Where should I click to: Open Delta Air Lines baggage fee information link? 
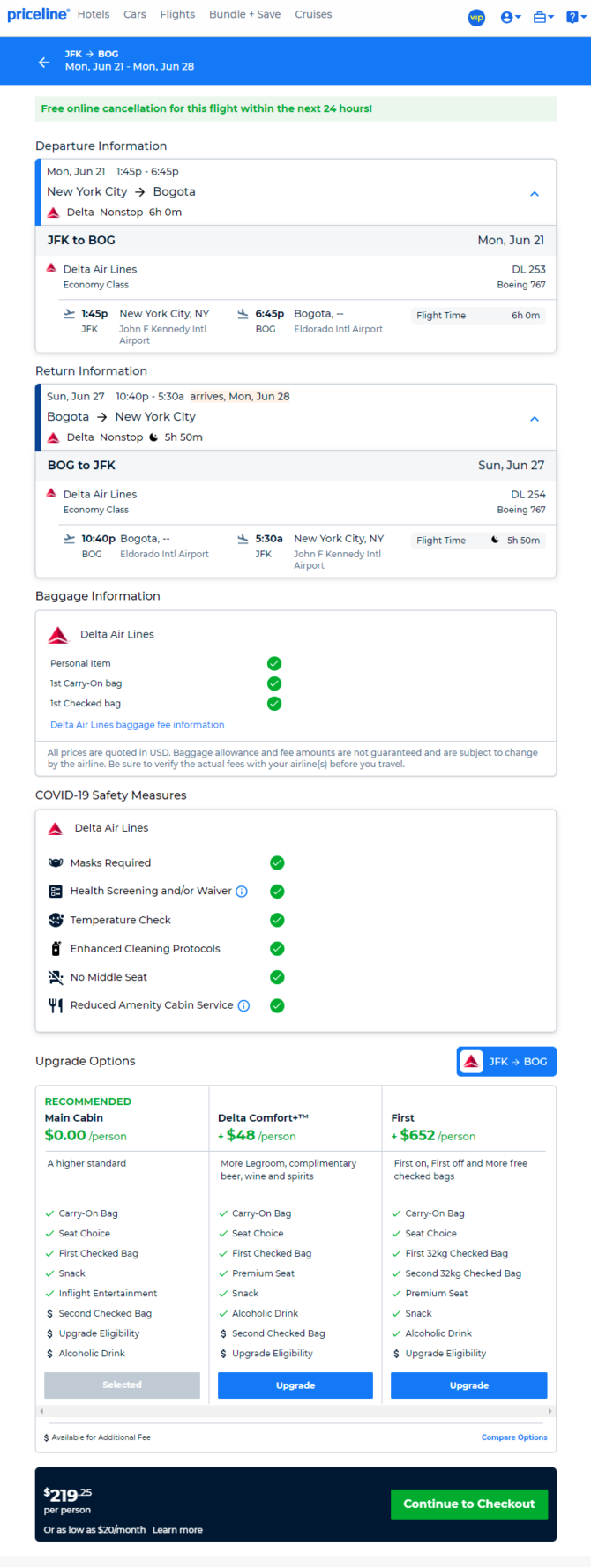[x=137, y=725]
